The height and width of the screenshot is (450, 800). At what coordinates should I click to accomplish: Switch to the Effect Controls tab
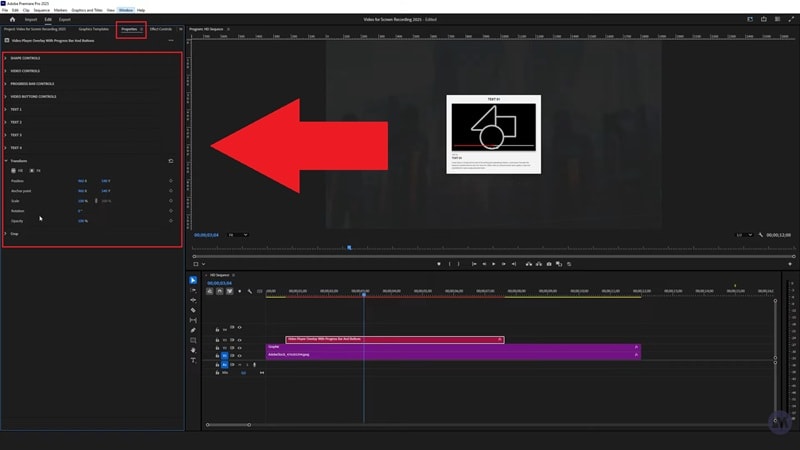(x=161, y=29)
